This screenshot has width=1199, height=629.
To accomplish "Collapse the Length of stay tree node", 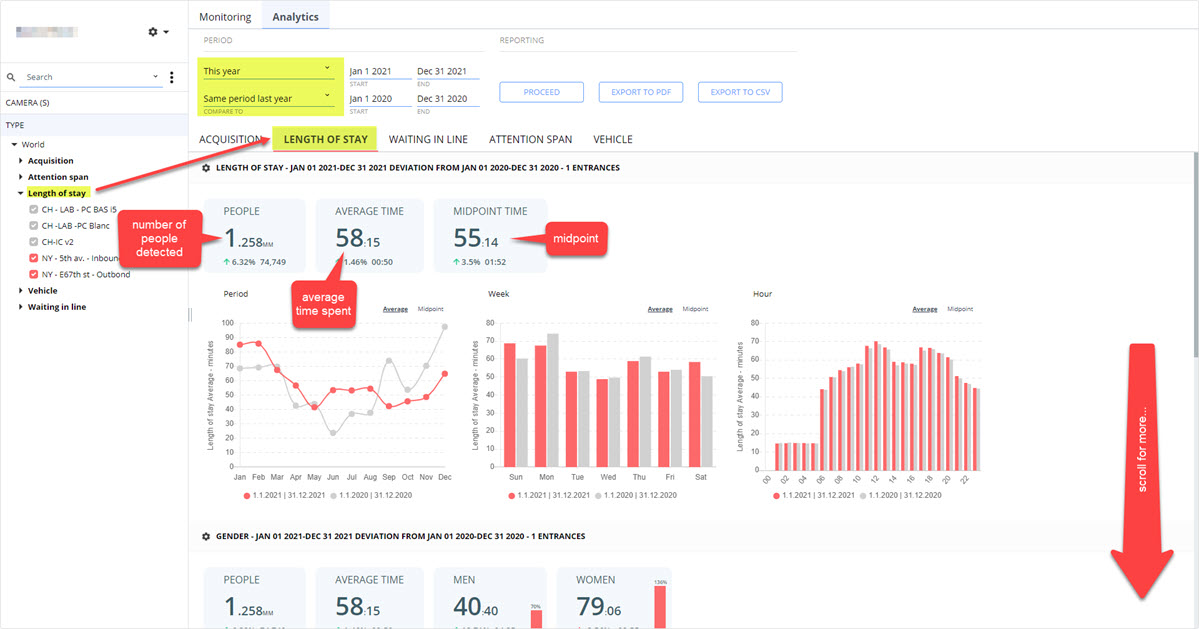I will (x=21, y=193).
